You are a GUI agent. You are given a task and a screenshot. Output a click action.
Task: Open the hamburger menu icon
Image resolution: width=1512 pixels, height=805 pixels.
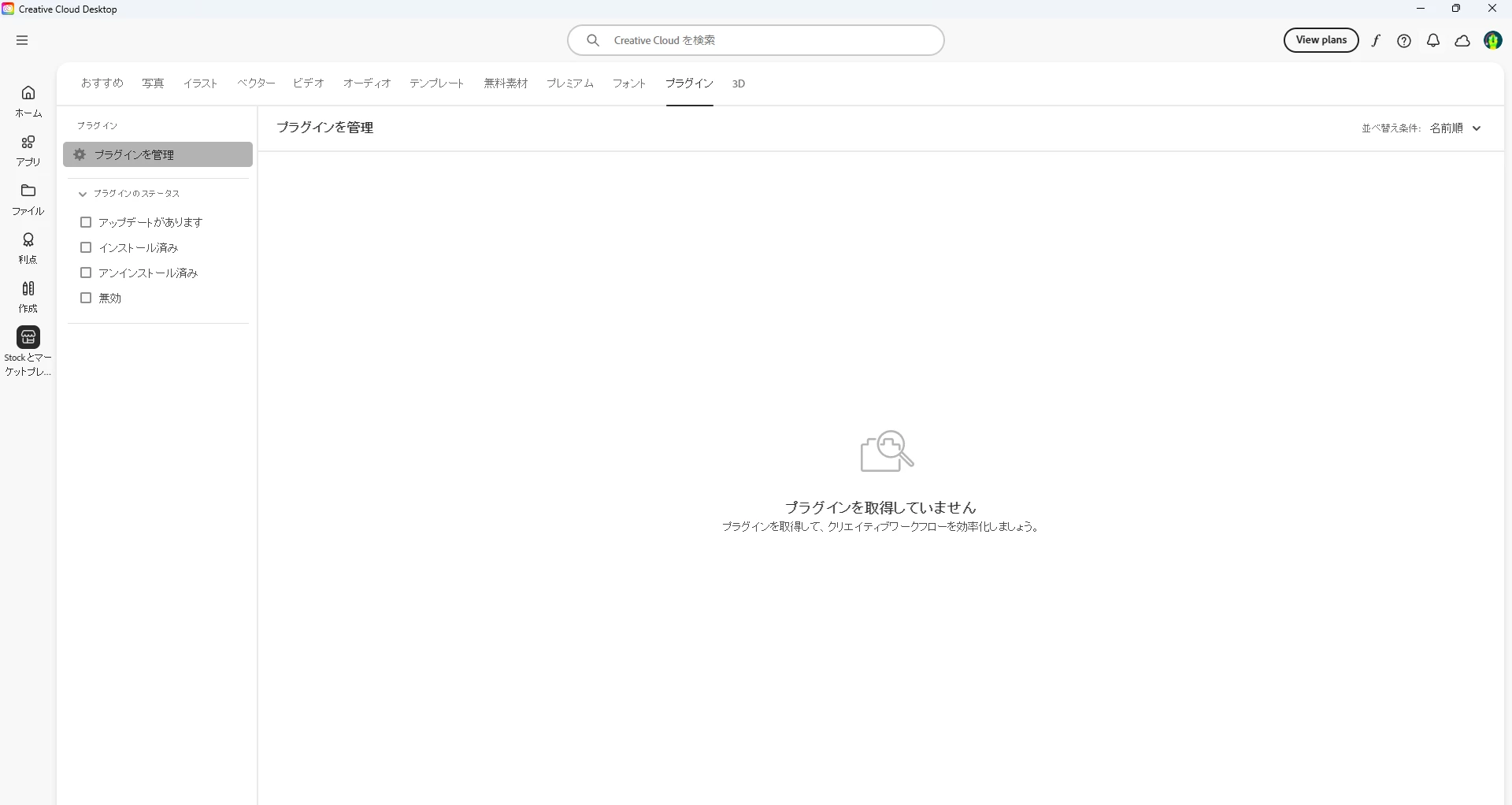coord(22,40)
